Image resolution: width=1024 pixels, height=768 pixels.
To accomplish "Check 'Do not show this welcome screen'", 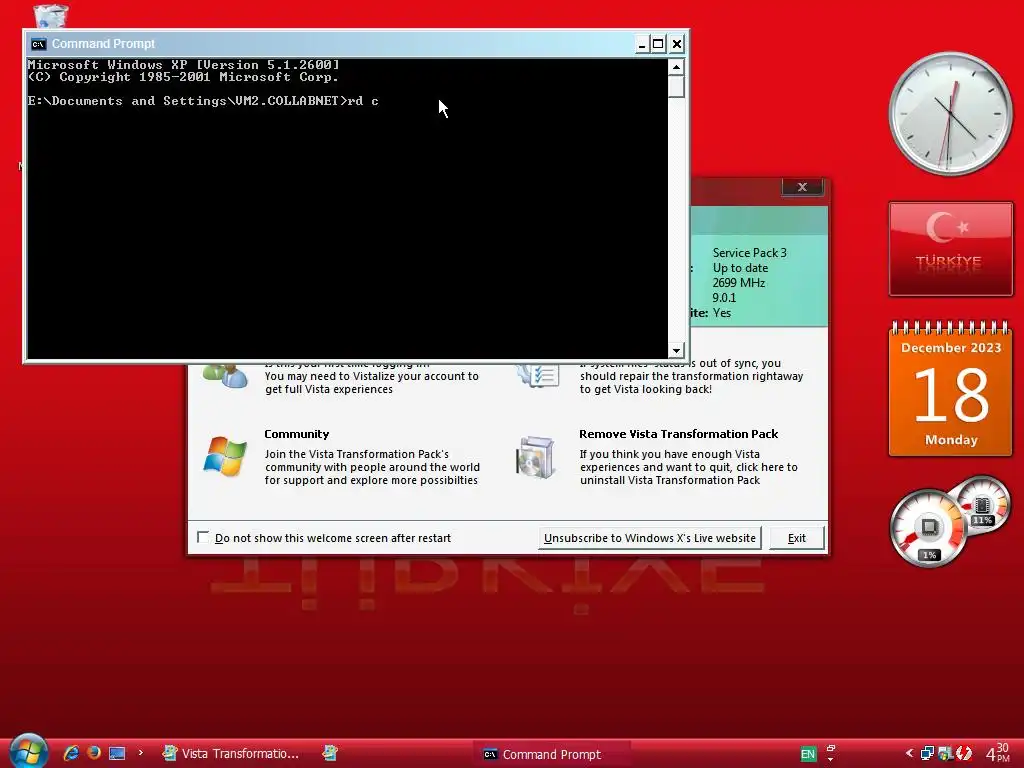I will [x=203, y=537].
